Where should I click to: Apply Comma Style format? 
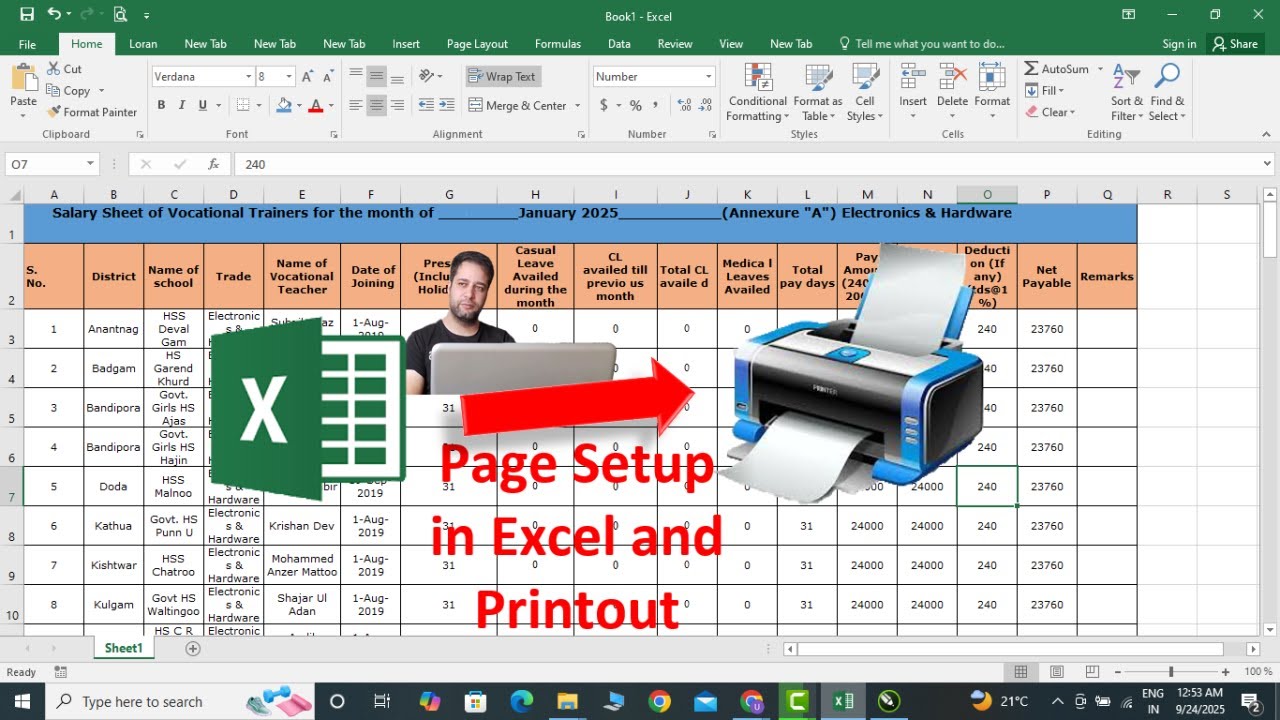point(655,105)
